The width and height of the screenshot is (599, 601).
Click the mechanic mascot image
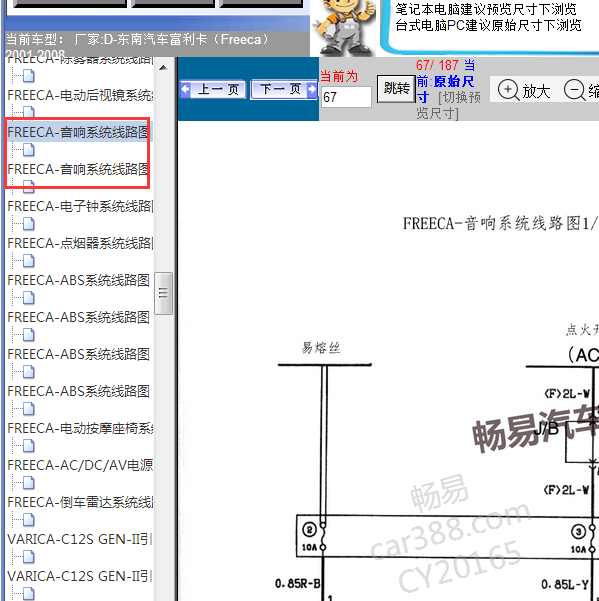pyautogui.click(x=344, y=28)
